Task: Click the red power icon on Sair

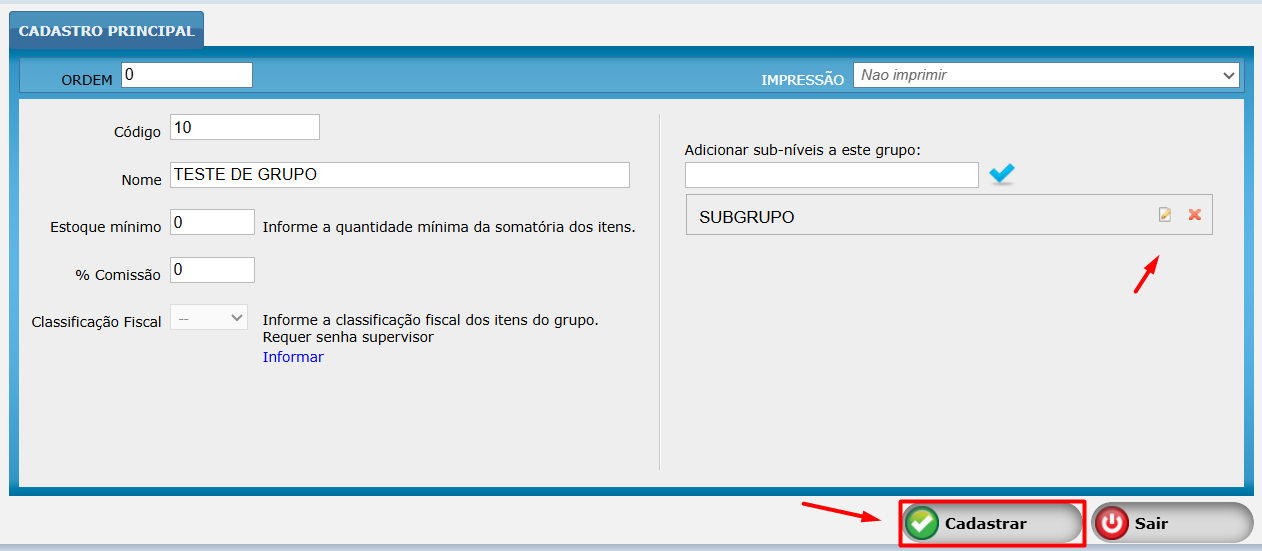Action: click(x=1112, y=523)
